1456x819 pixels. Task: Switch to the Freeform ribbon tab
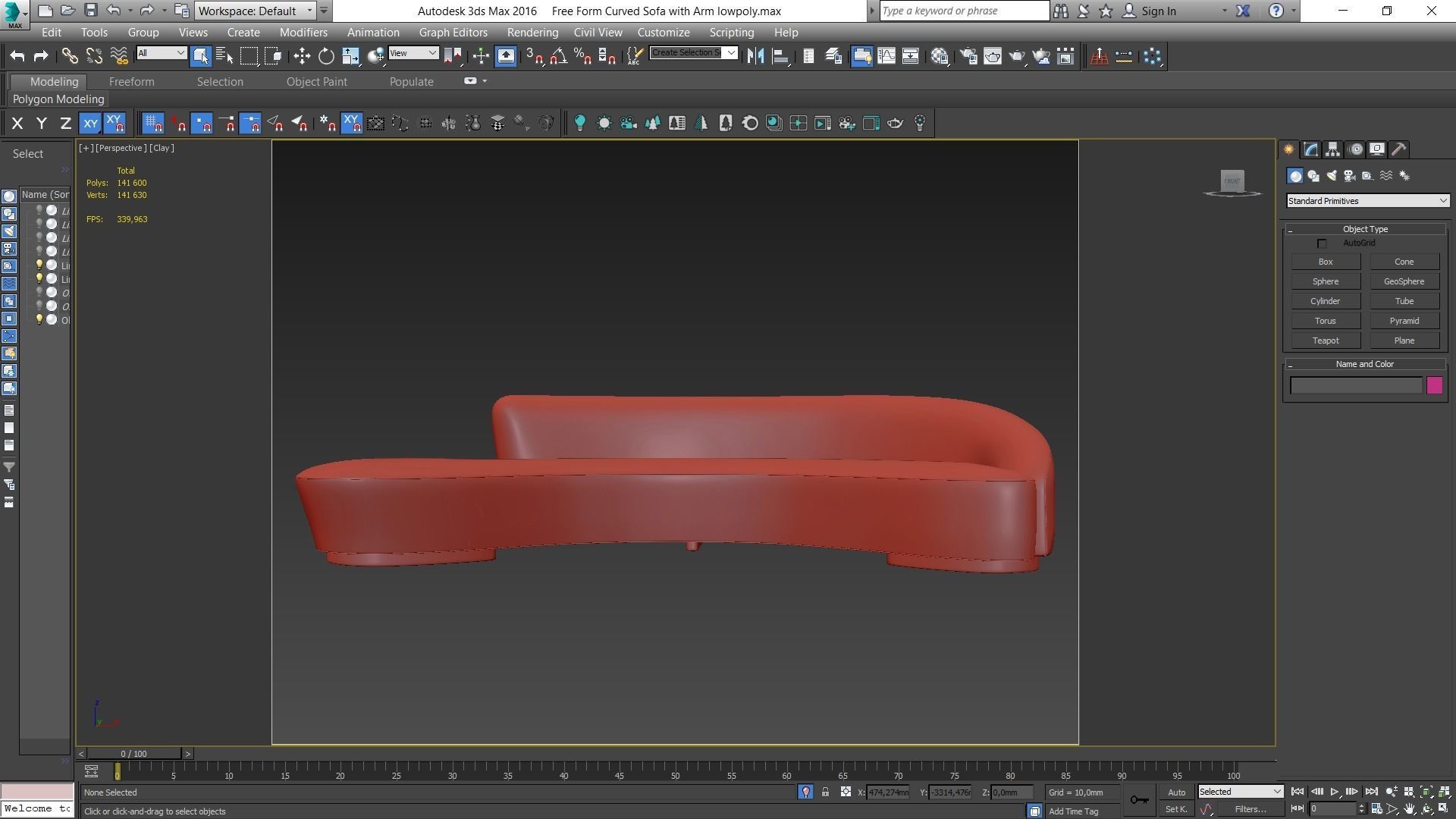(x=131, y=82)
